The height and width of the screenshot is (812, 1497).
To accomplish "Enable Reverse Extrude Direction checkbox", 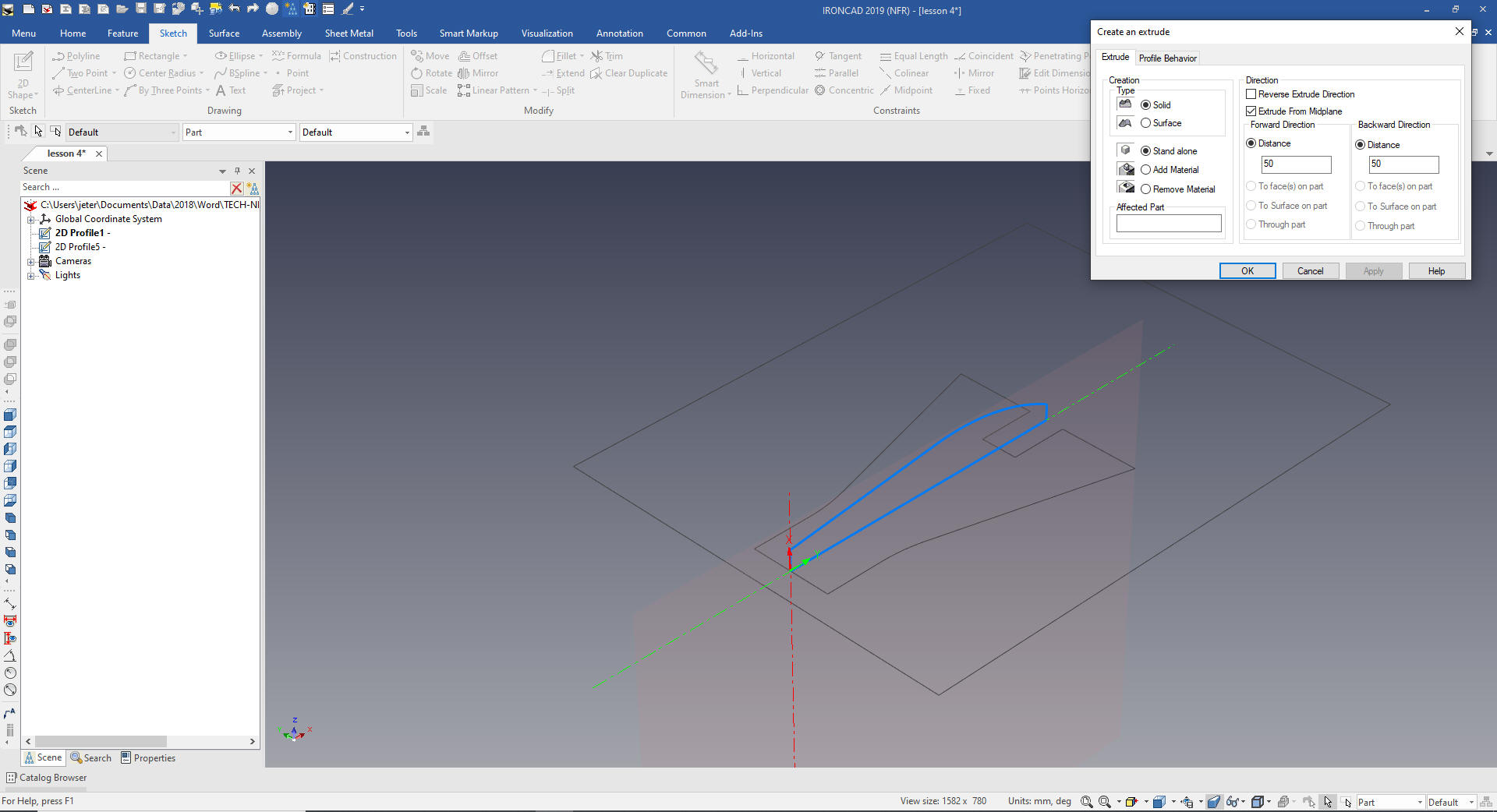I will 1251,94.
